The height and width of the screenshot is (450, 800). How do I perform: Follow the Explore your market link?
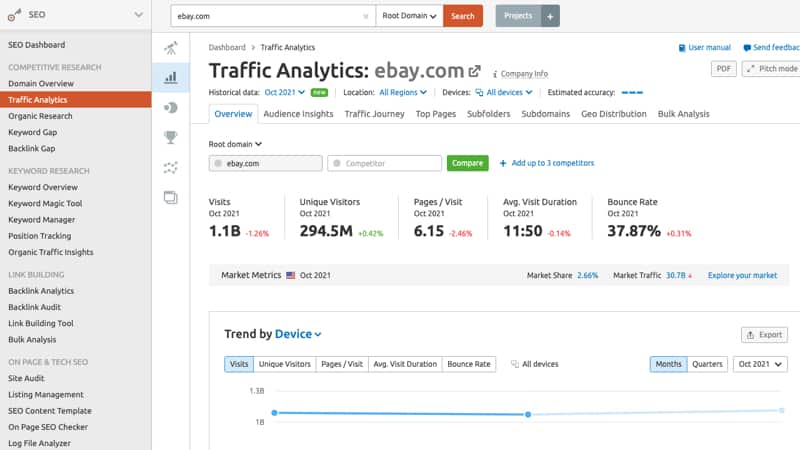pos(742,276)
